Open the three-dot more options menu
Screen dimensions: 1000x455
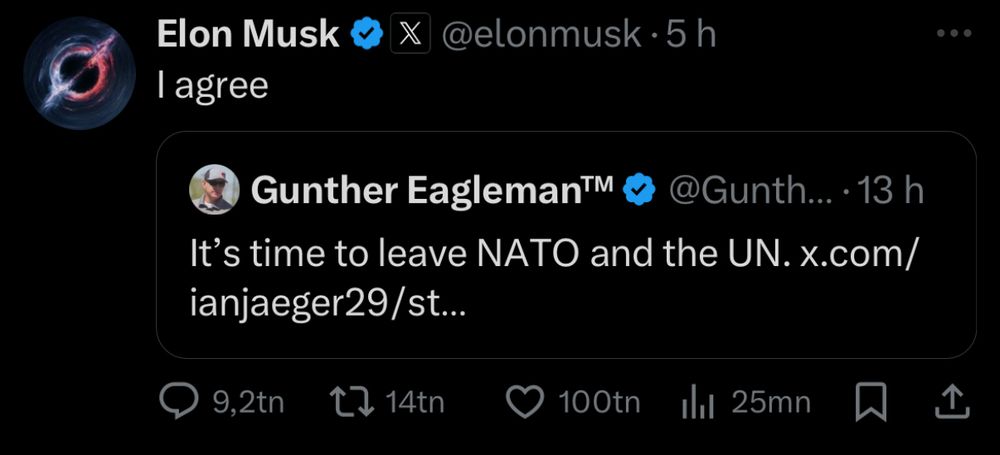pos(955,33)
